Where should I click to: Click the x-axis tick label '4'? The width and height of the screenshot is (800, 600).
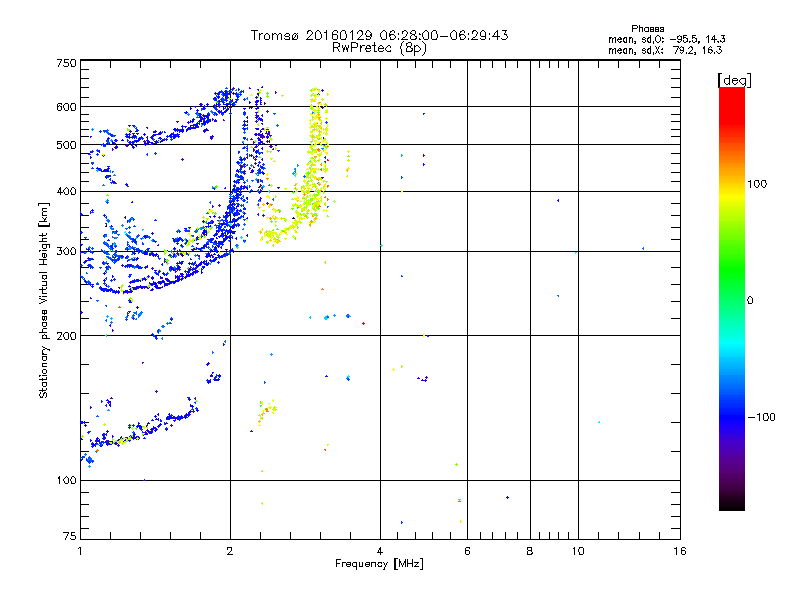click(380, 551)
